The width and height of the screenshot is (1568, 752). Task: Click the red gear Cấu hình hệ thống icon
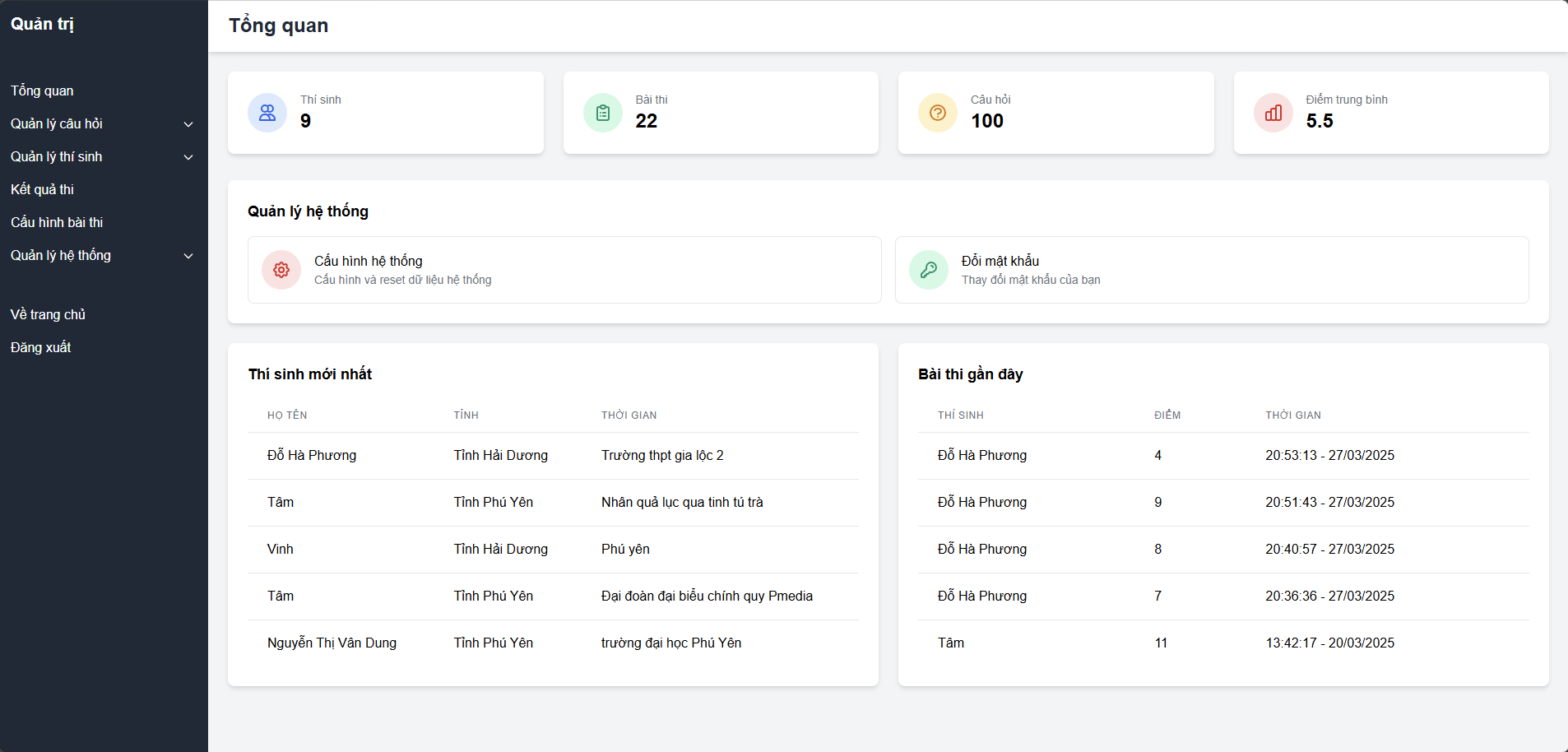(x=281, y=270)
